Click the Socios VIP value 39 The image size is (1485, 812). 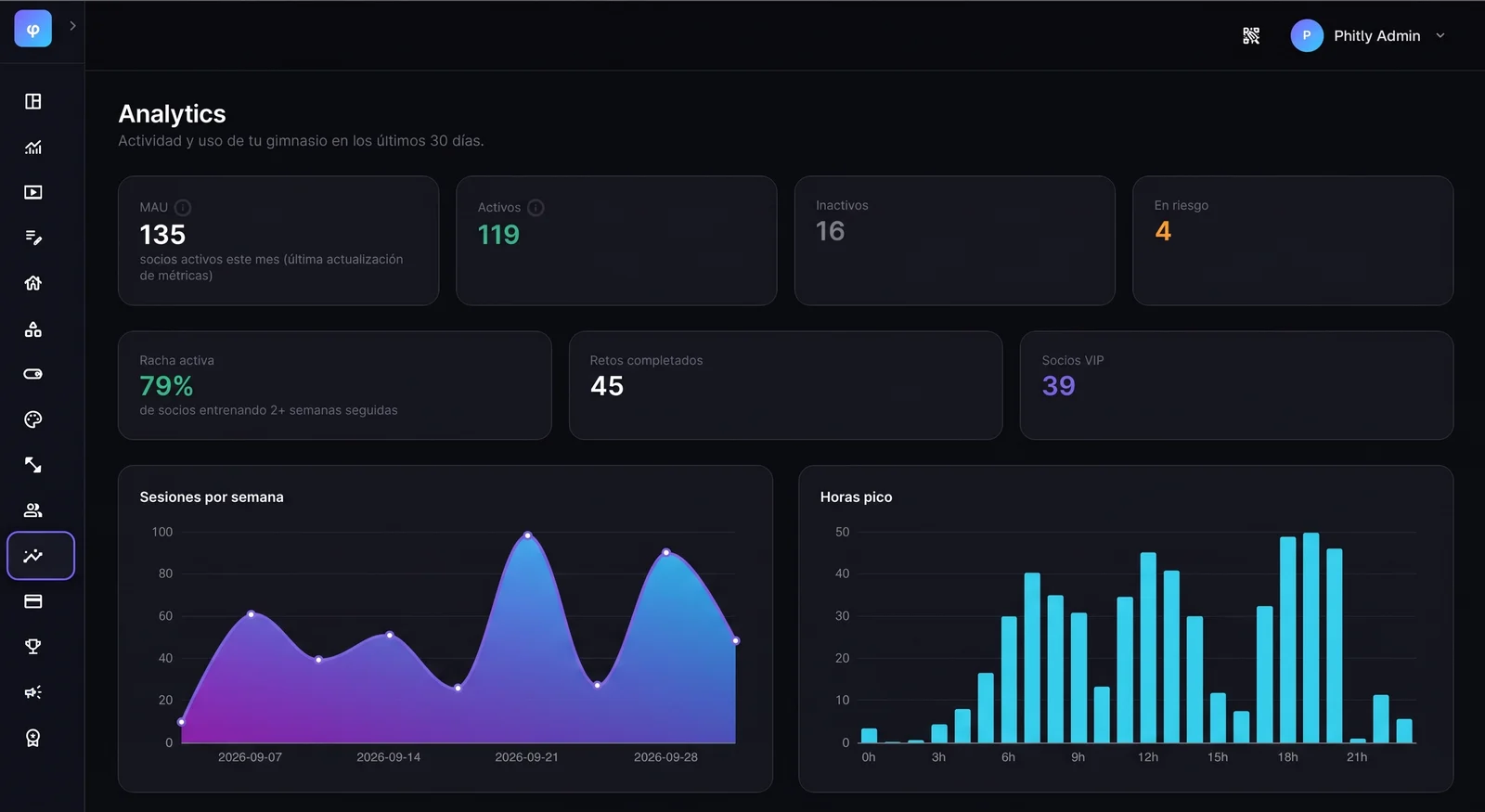[x=1058, y=386]
